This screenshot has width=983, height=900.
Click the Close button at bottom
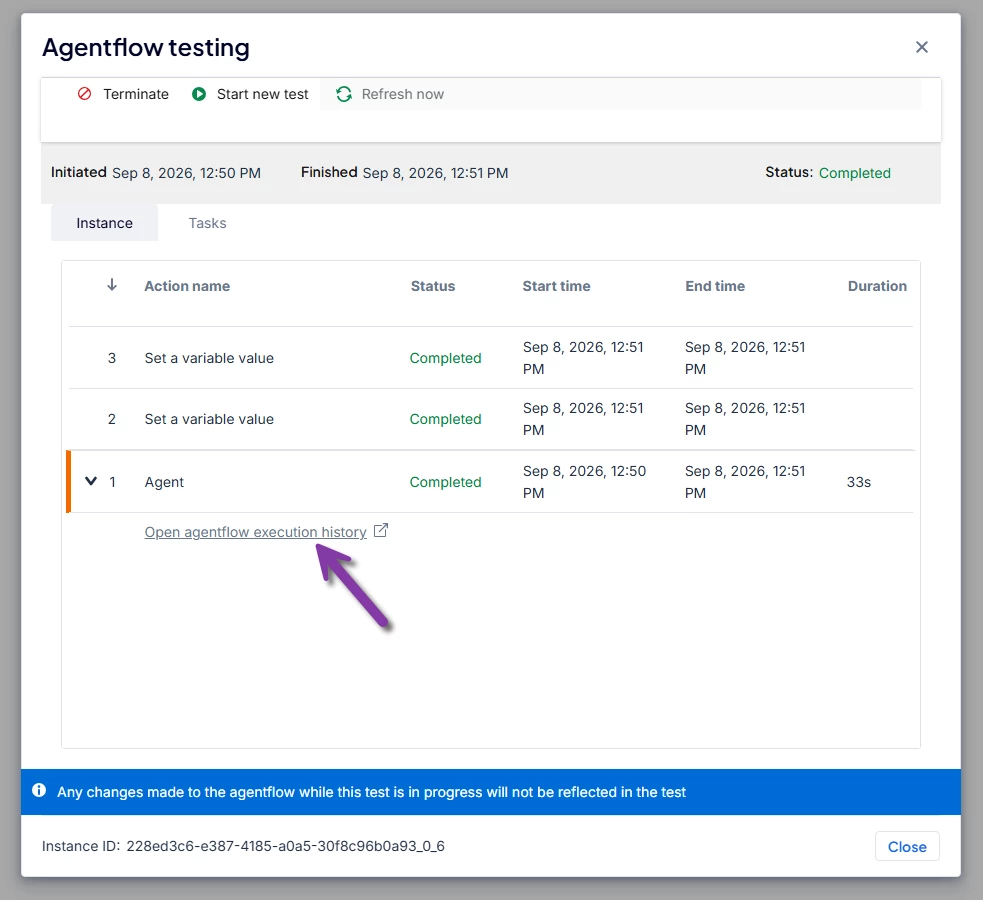tap(907, 847)
